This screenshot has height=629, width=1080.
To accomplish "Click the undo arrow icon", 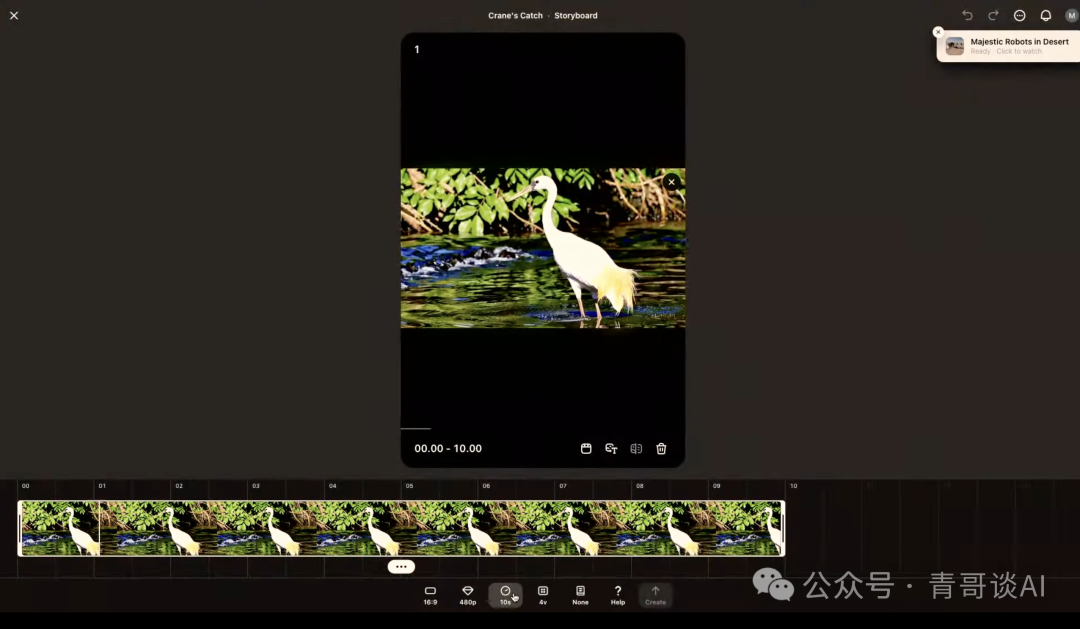I will [x=967, y=16].
